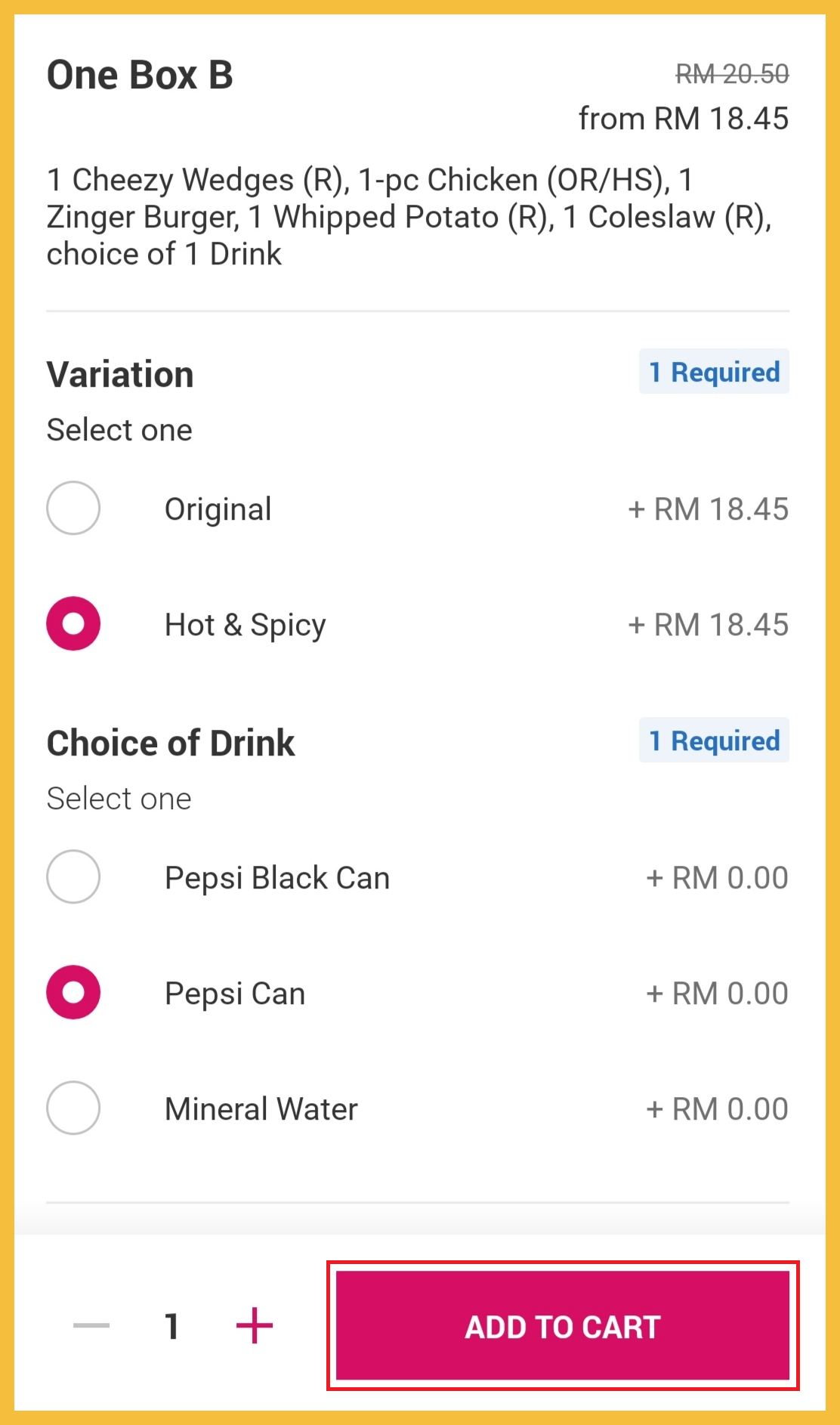
Task: Tap the Original variation label
Action: (x=218, y=509)
